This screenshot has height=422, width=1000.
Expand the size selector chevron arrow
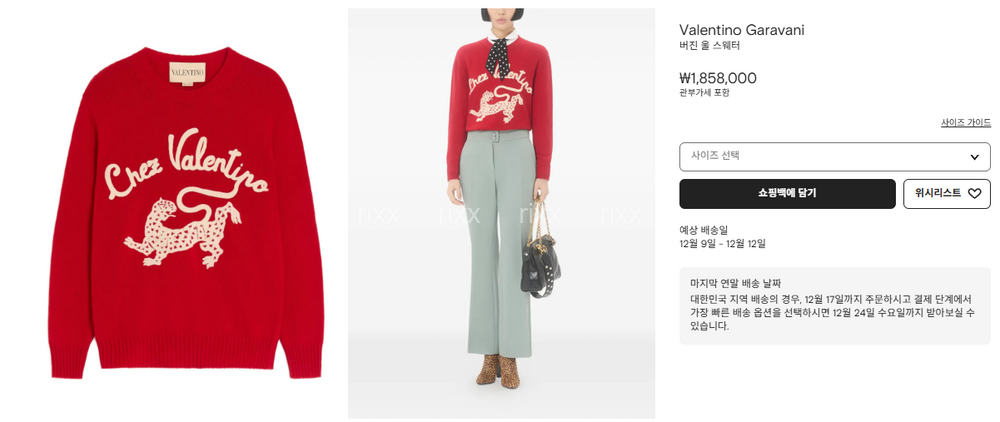(x=974, y=157)
